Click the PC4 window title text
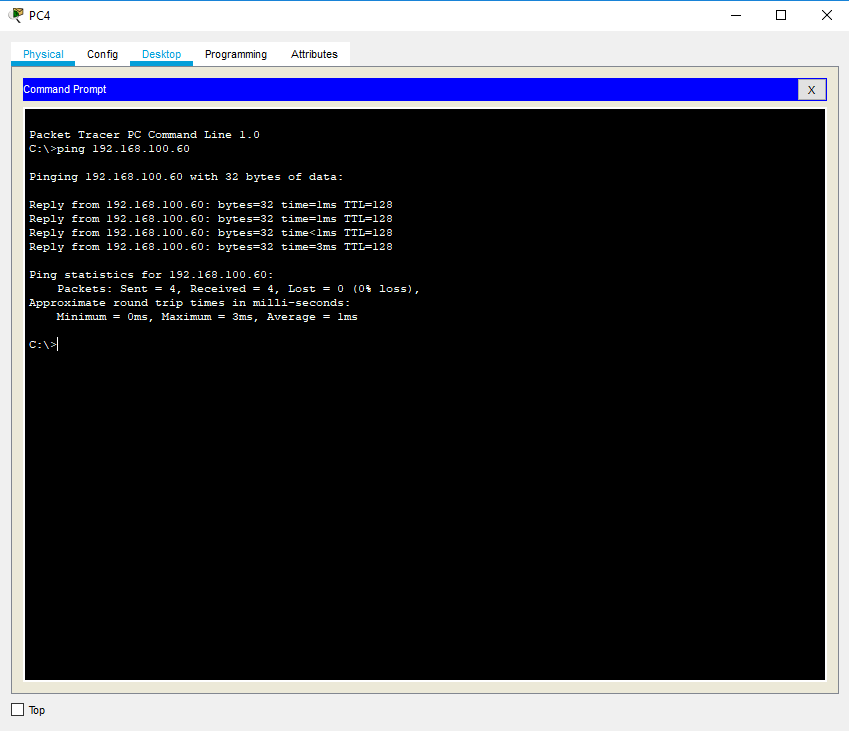 (x=40, y=16)
